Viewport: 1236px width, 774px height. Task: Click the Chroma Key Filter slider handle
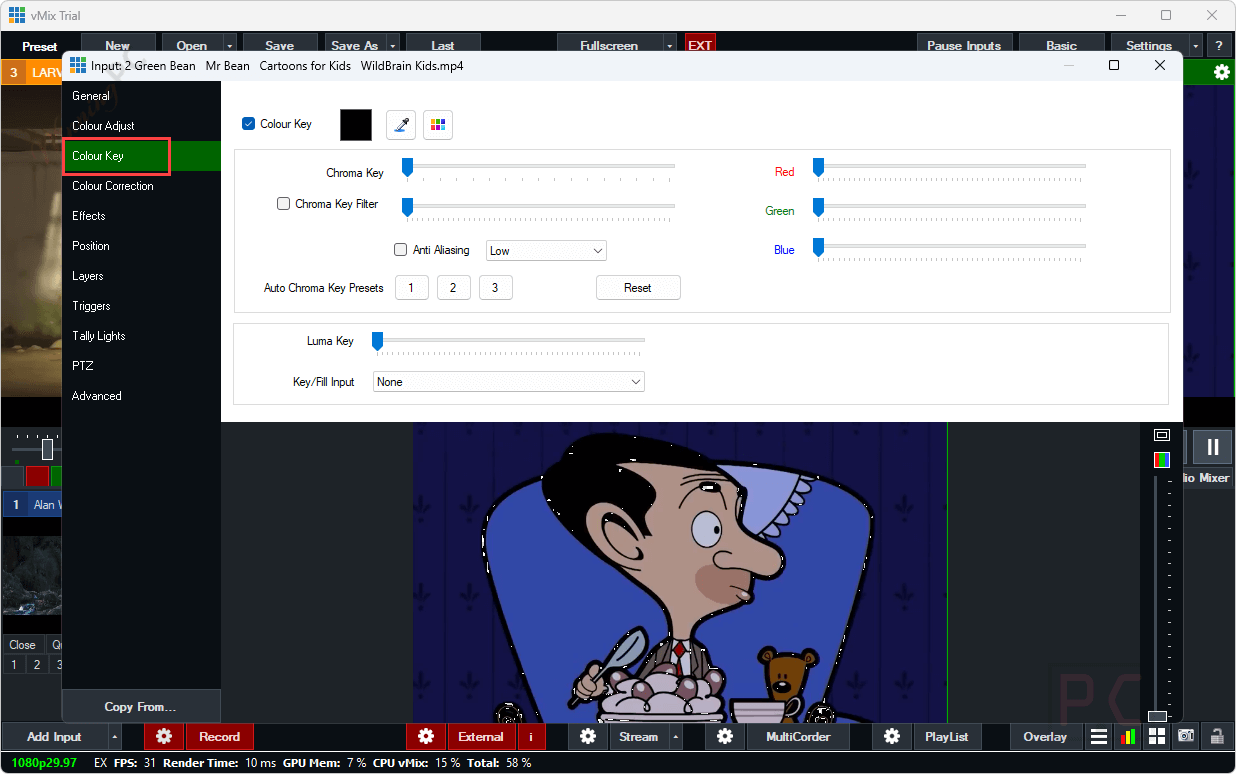coord(407,207)
